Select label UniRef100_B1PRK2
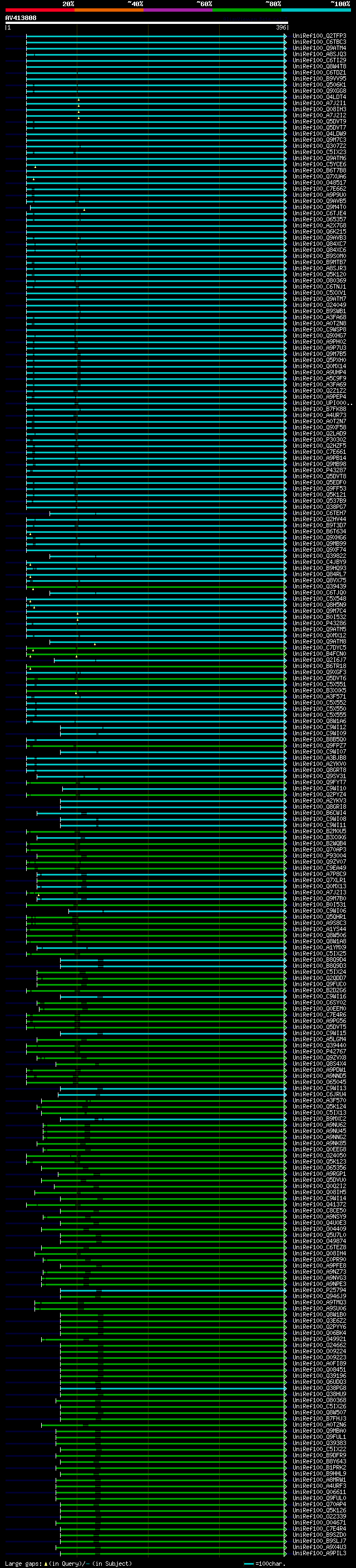356x1568 pixels. point(319,1467)
